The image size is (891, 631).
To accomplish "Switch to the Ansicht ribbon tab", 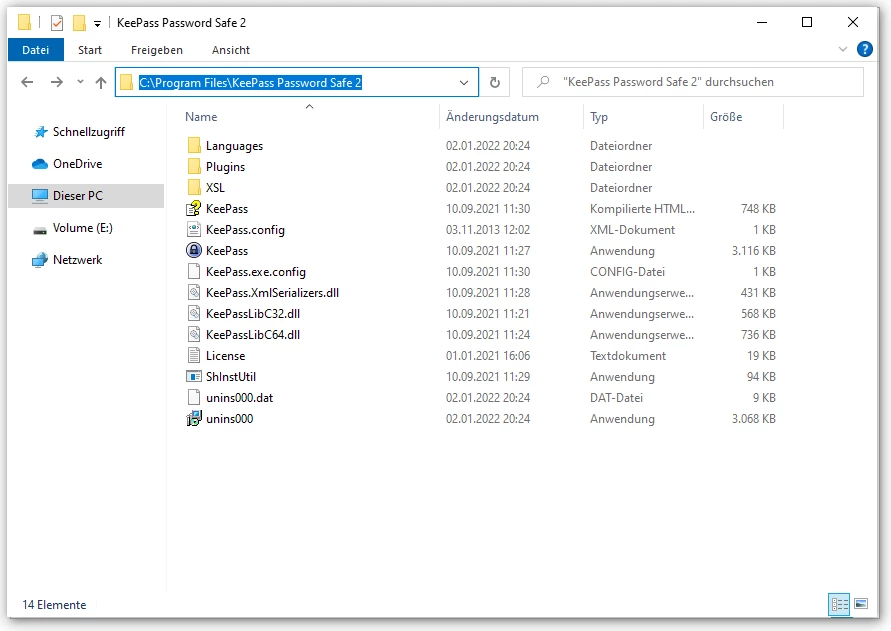I will point(230,50).
